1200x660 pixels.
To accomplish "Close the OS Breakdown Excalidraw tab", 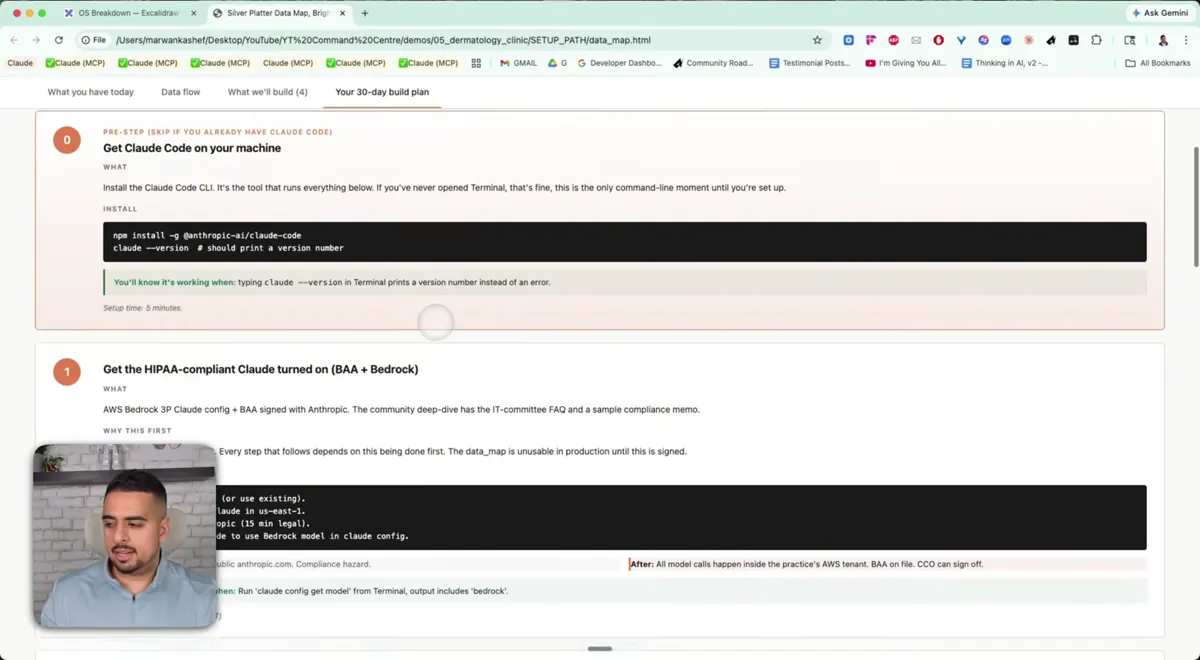I will pyautogui.click(x=193, y=13).
